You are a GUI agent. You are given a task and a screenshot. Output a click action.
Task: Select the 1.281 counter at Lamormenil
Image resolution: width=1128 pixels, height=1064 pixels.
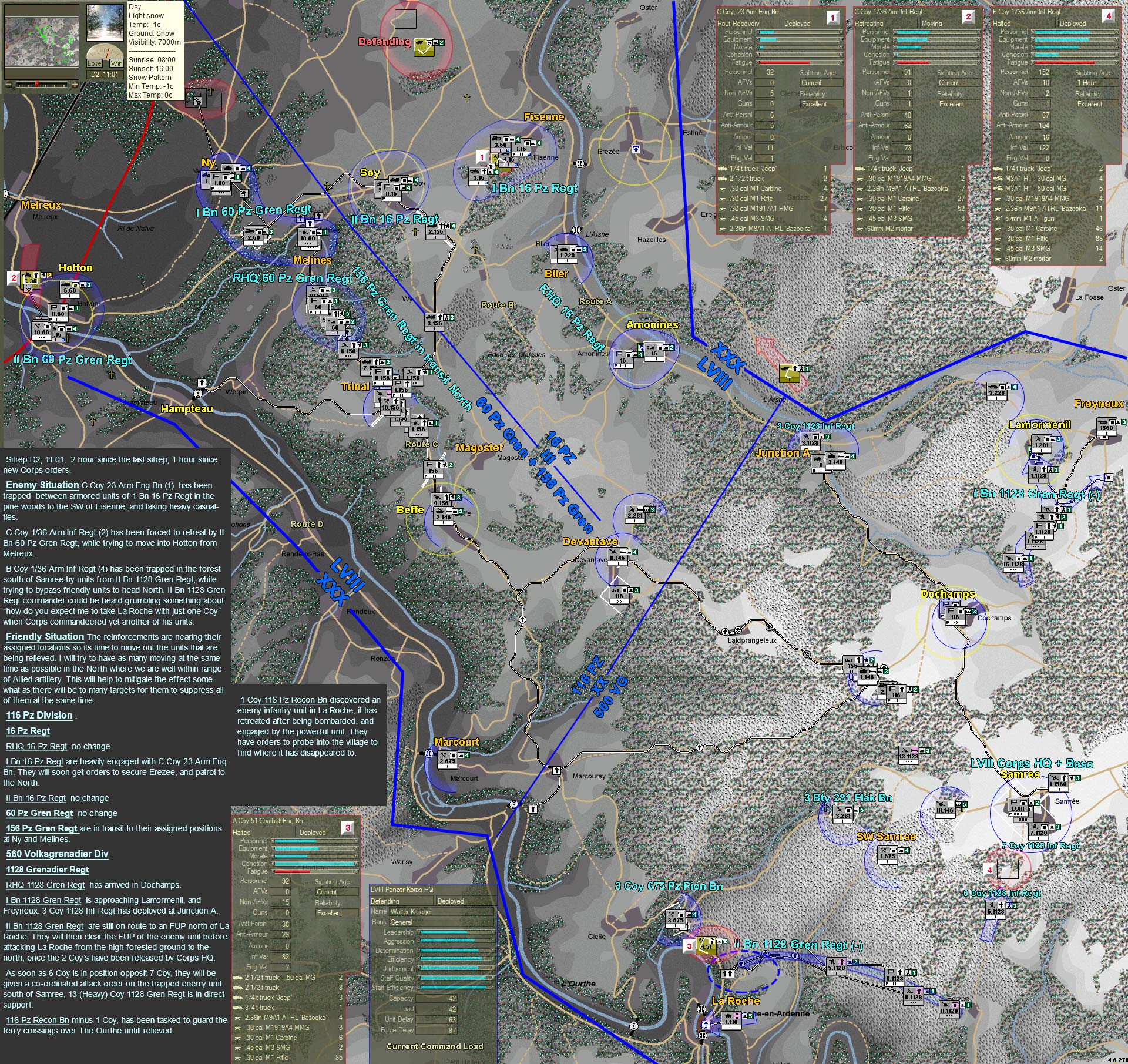coord(1042,445)
